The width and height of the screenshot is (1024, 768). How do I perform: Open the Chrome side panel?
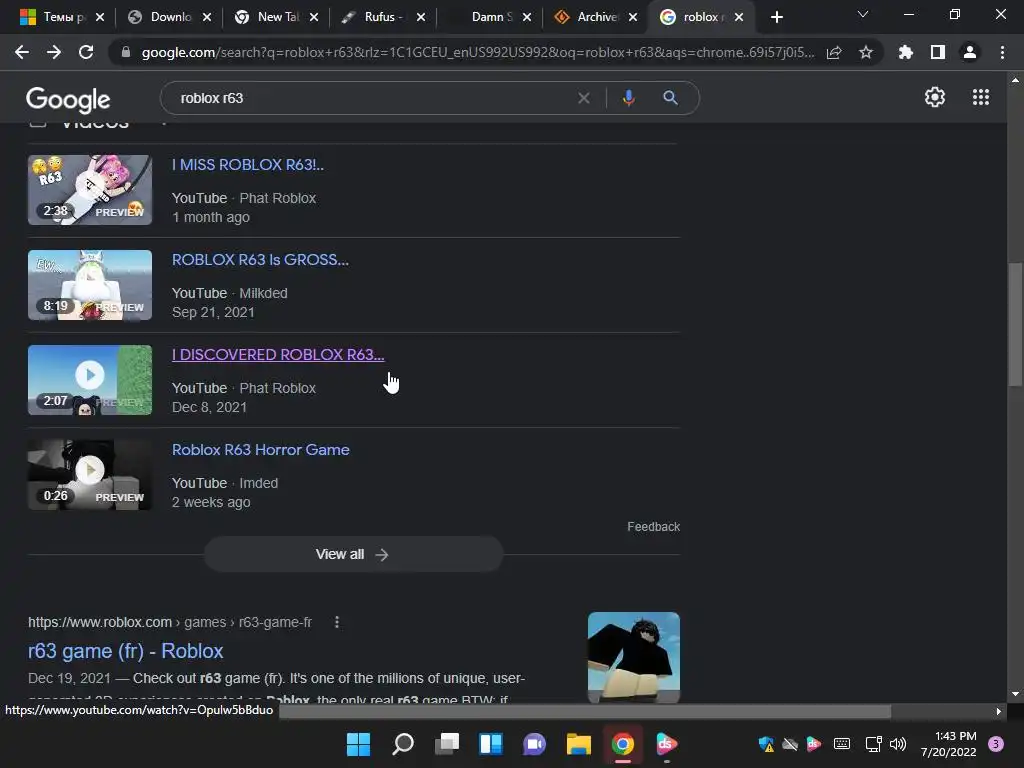pyautogui.click(x=938, y=52)
